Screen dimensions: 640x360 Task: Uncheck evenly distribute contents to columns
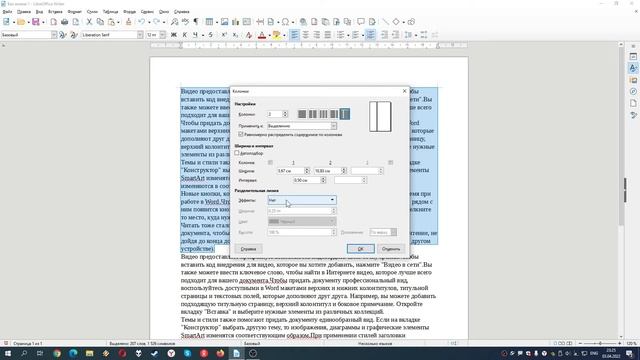tap(241, 134)
